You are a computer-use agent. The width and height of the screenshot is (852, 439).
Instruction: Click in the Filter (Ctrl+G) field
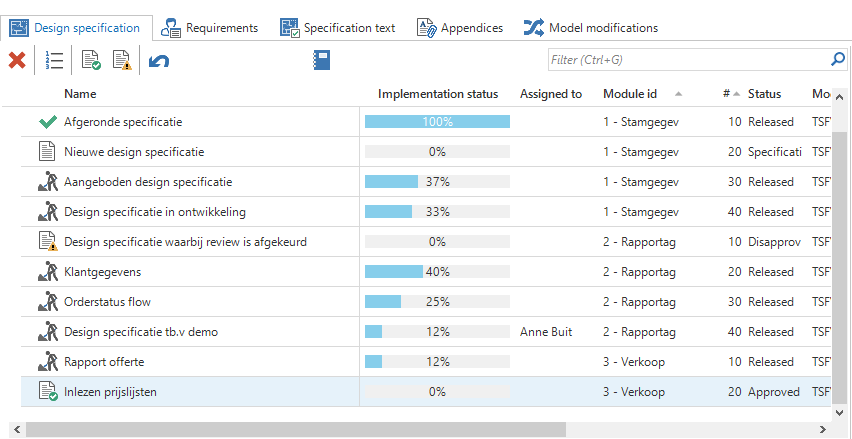click(x=688, y=60)
